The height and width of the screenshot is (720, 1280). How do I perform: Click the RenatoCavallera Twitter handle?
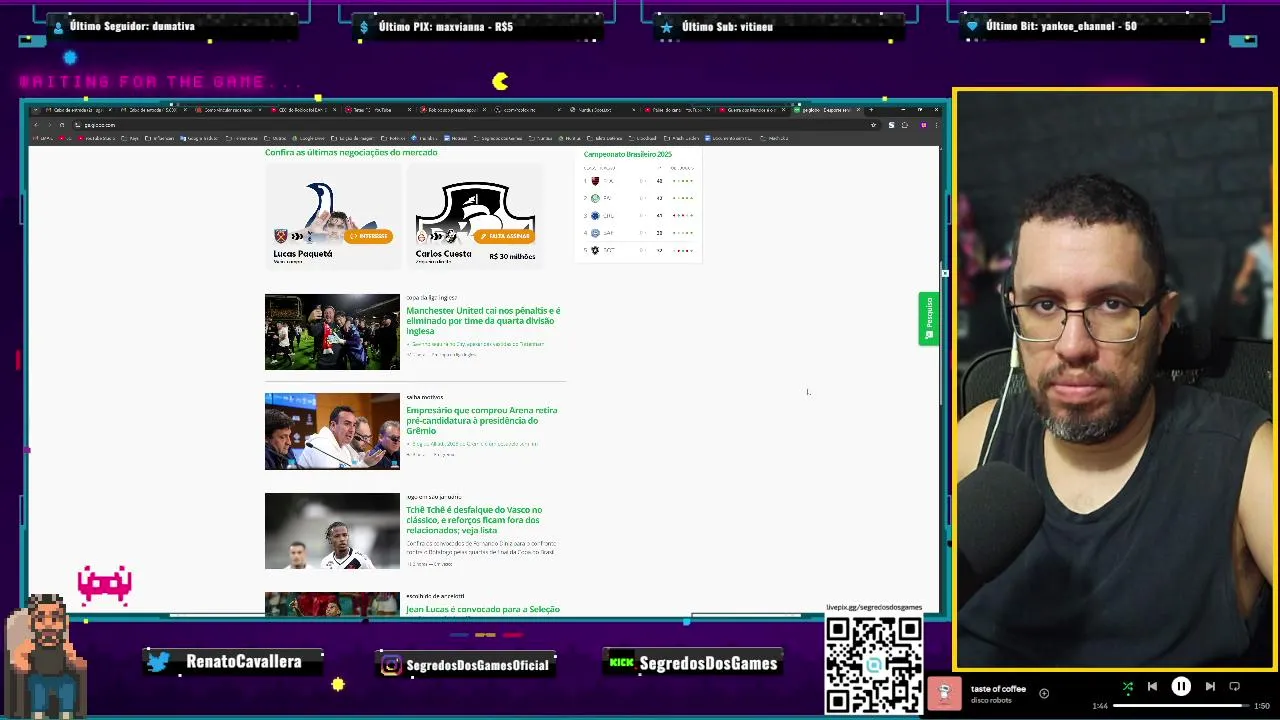pos(234,662)
